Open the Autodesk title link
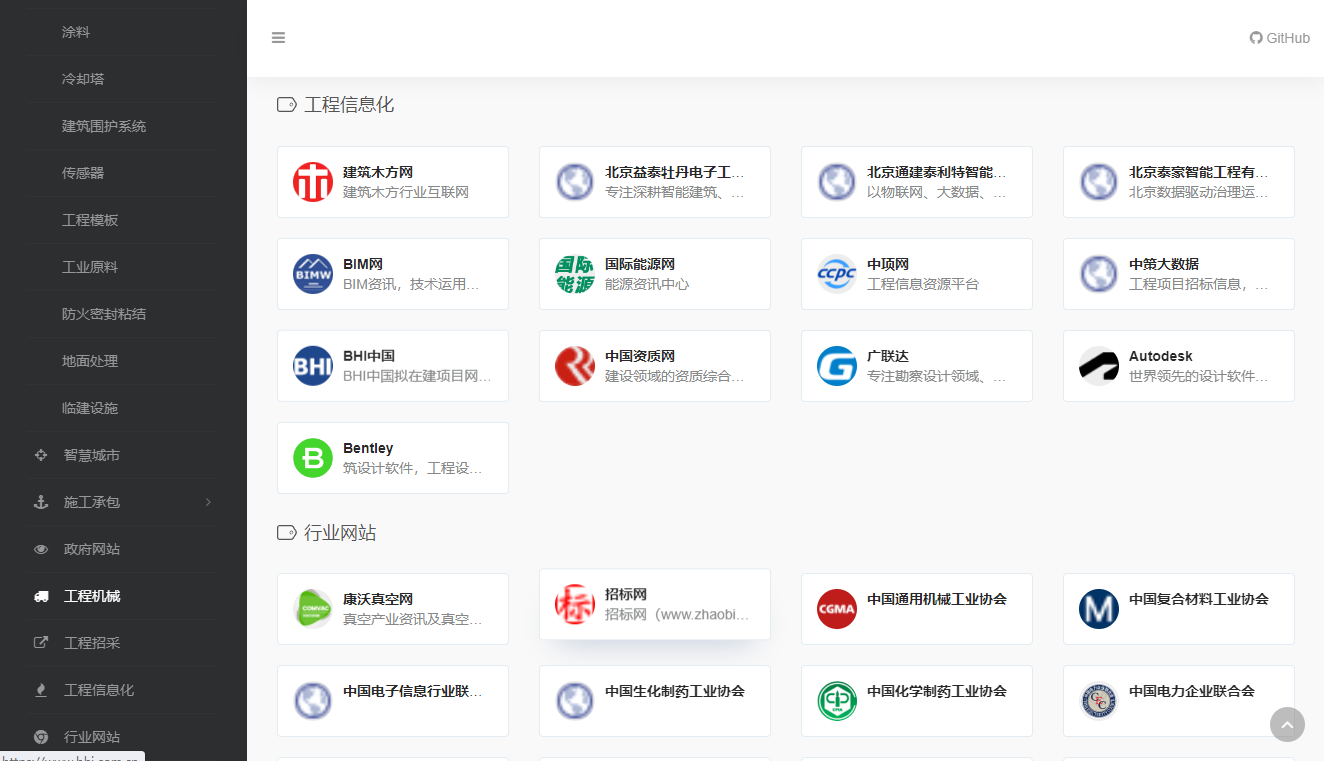 tap(1161, 356)
